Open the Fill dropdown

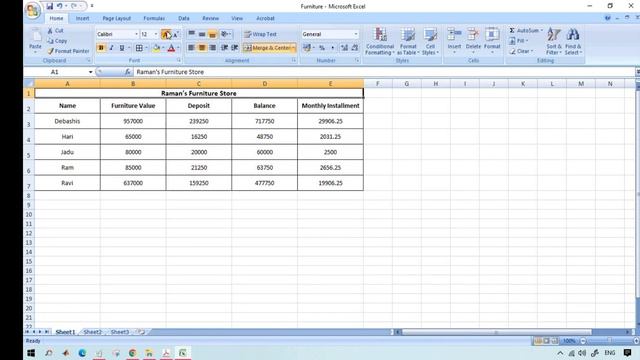click(x=527, y=41)
